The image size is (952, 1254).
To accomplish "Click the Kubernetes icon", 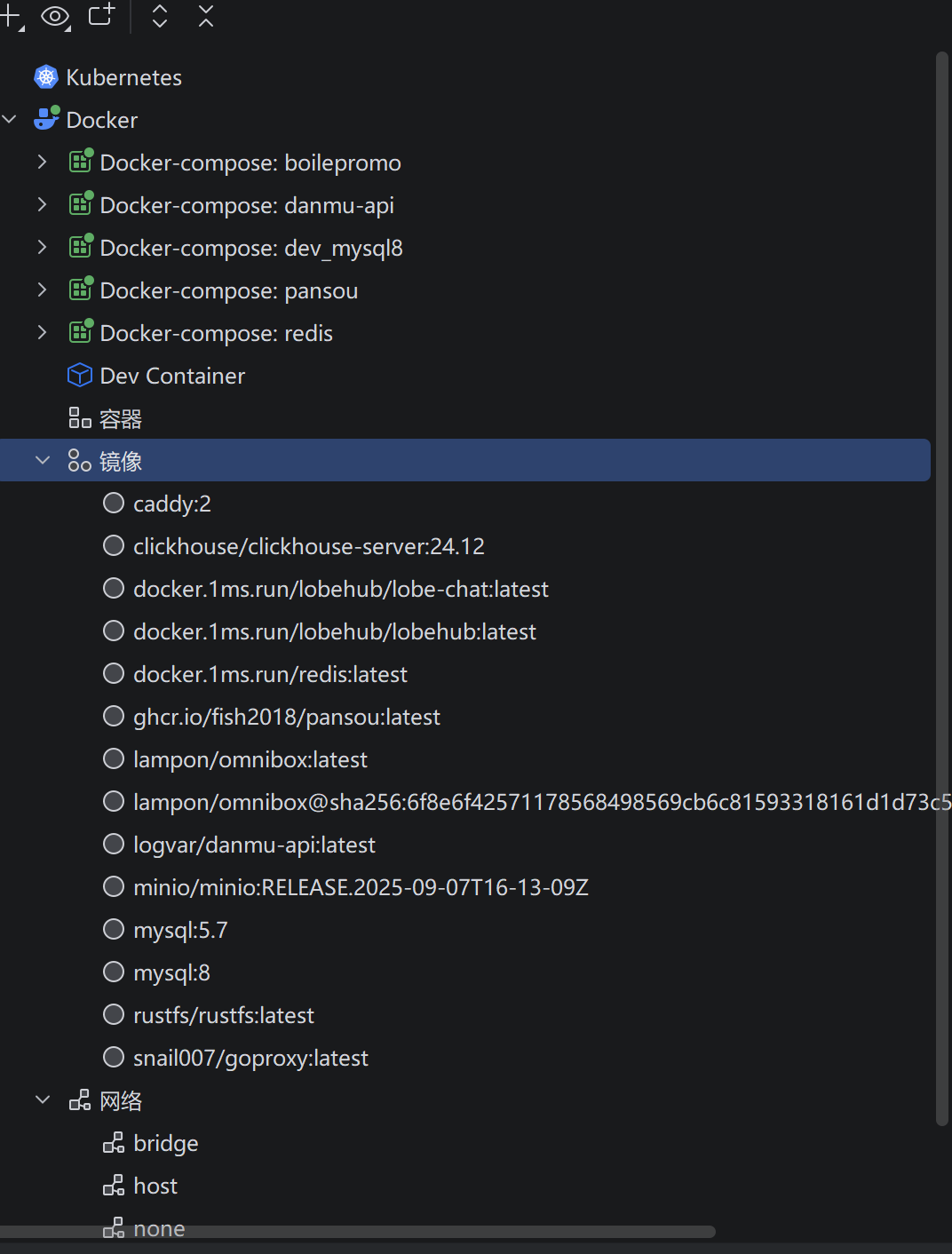I will pyautogui.click(x=46, y=77).
